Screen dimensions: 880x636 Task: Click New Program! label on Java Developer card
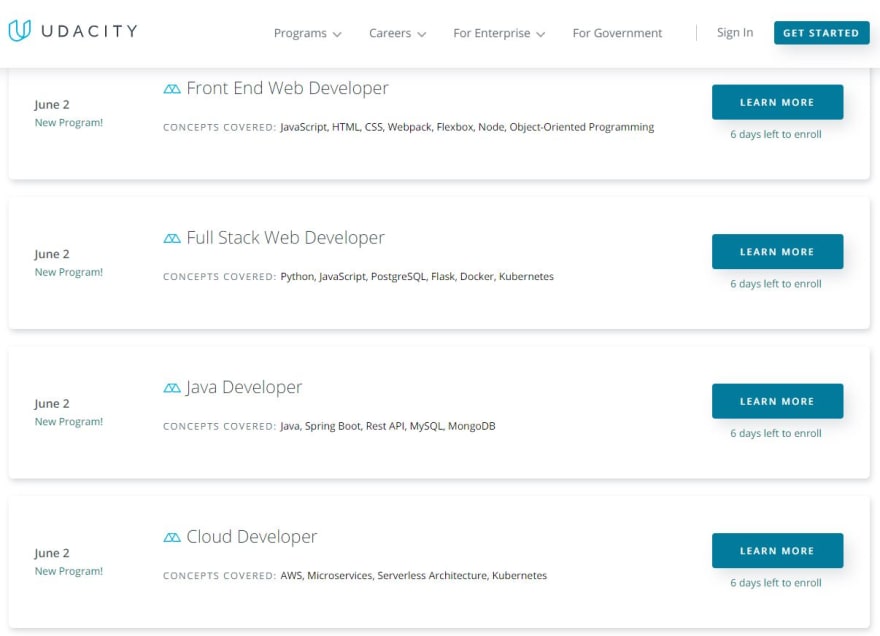coord(69,422)
